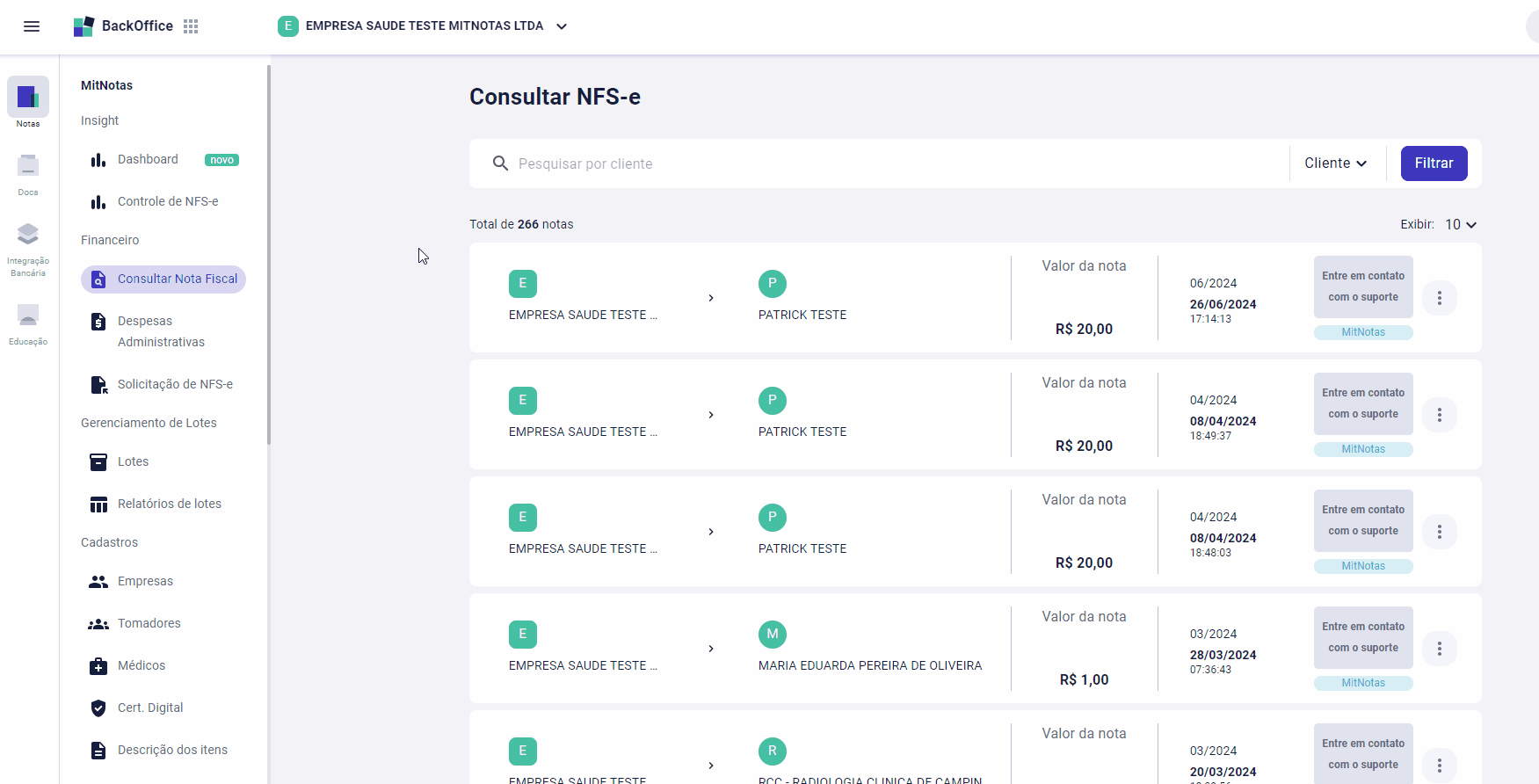1539x784 pixels.
Task: Click support contact button on 18:48:03 note
Action: coord(1363,520)
